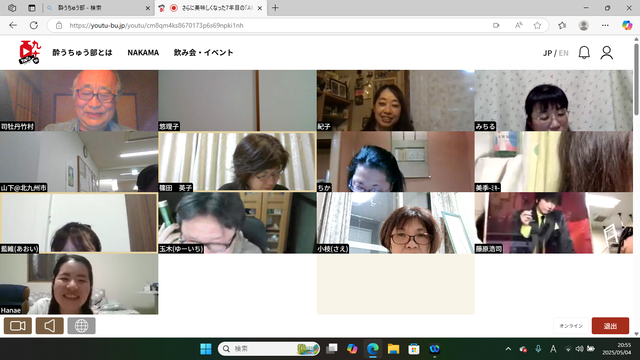Select 山下@北九州市 video tile
640x360 pixels.
click(79, 162)
